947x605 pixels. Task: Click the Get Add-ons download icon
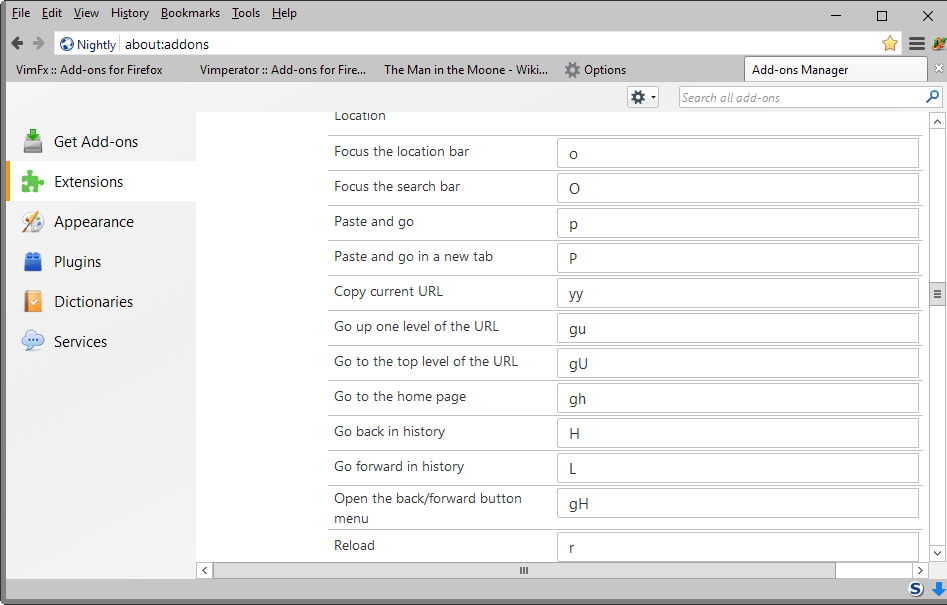[x=33, y=141]
